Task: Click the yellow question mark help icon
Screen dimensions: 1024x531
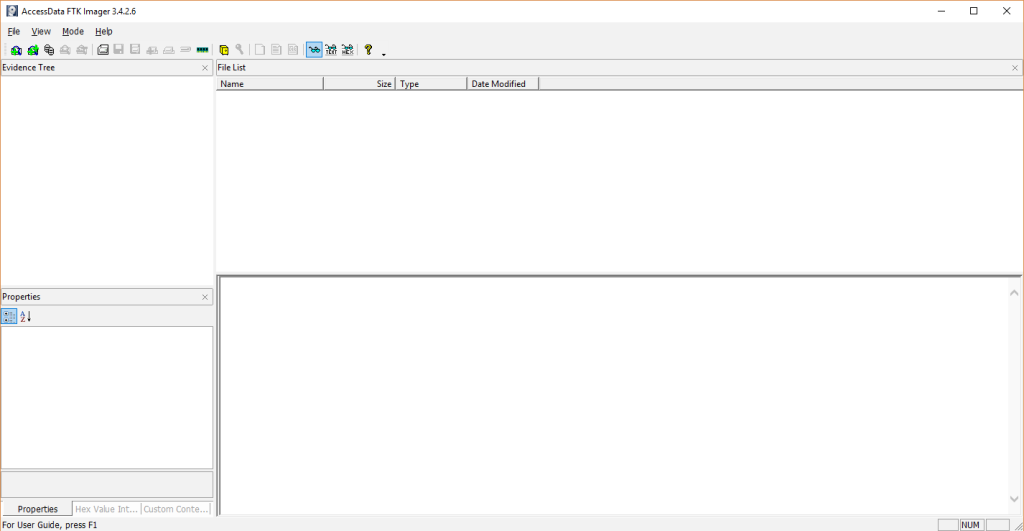Action: coord(368,50)
